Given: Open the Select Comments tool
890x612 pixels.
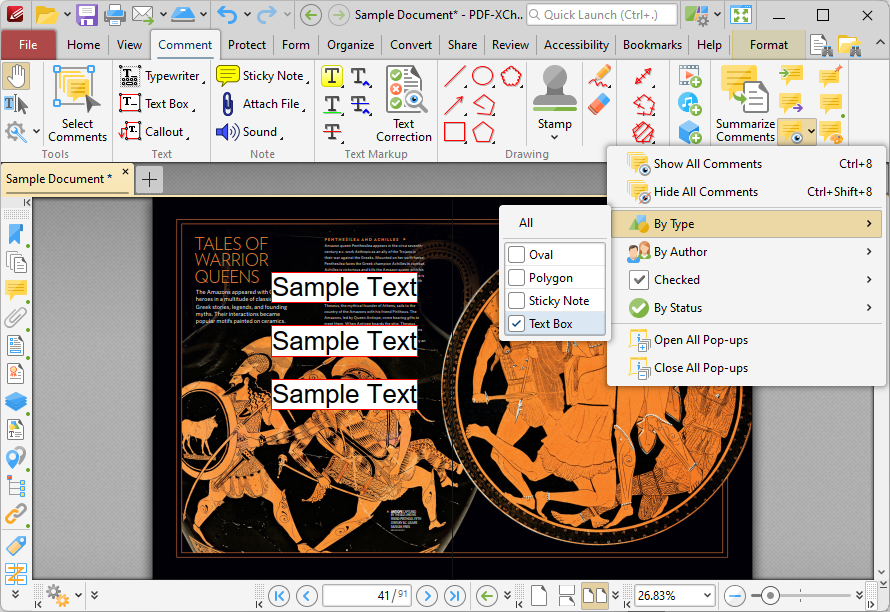Looking at the screenshot, I should pyautogui.click(x=77, y=103).
